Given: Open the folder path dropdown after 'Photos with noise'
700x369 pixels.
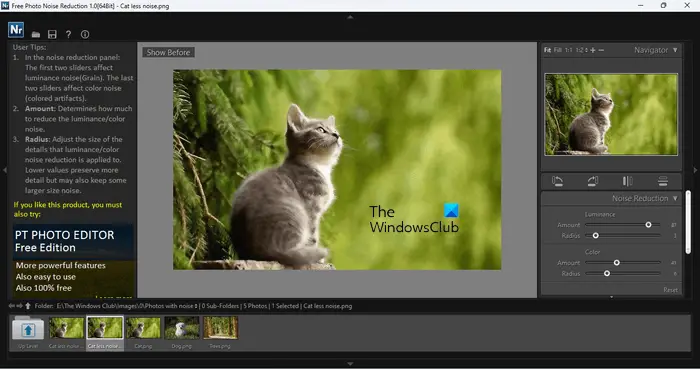Looking at the screenshot, I should (x=196, y=306).
